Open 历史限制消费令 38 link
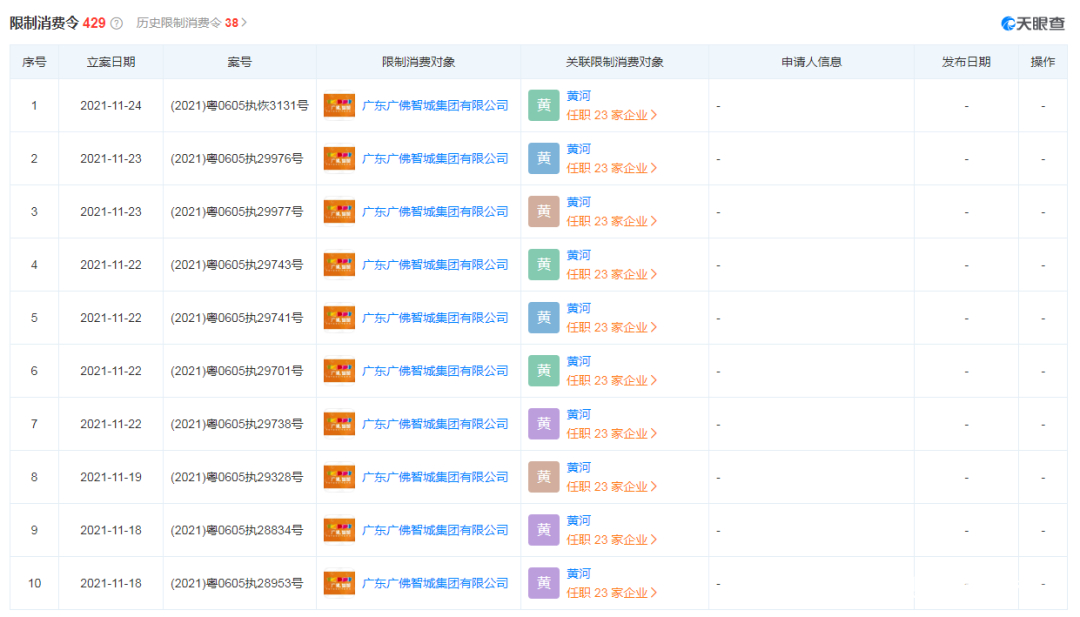Screen dimensions: 1080x617 pos(191,23)
